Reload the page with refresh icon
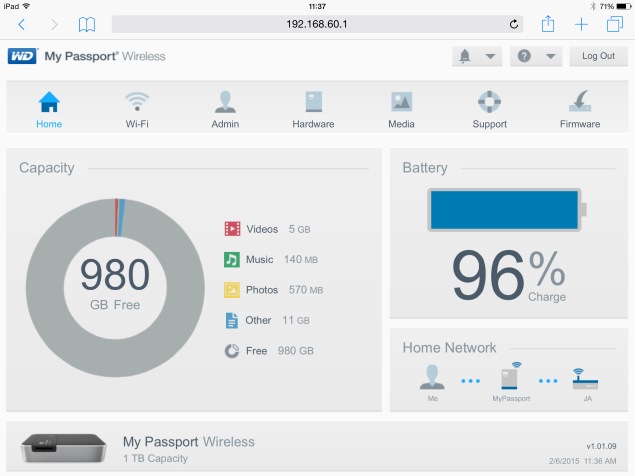This screenshot has height=476, width=635. tap(514, 24)
